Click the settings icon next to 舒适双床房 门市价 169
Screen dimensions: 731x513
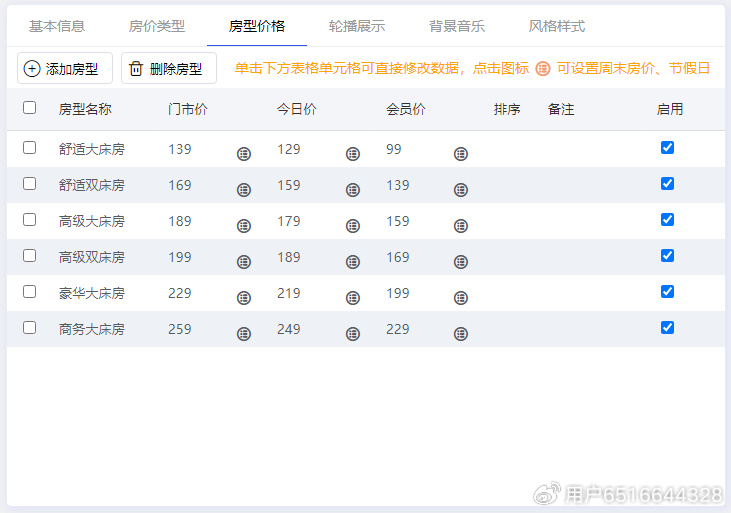244,190
